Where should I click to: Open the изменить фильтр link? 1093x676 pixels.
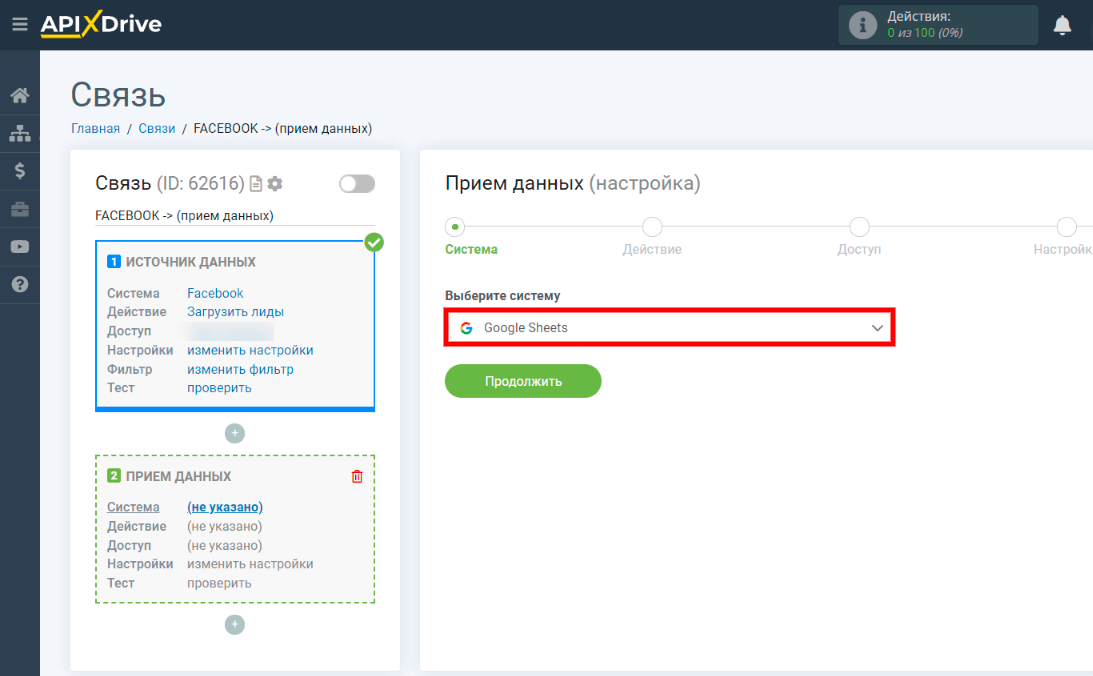click(x=242, y=369)
